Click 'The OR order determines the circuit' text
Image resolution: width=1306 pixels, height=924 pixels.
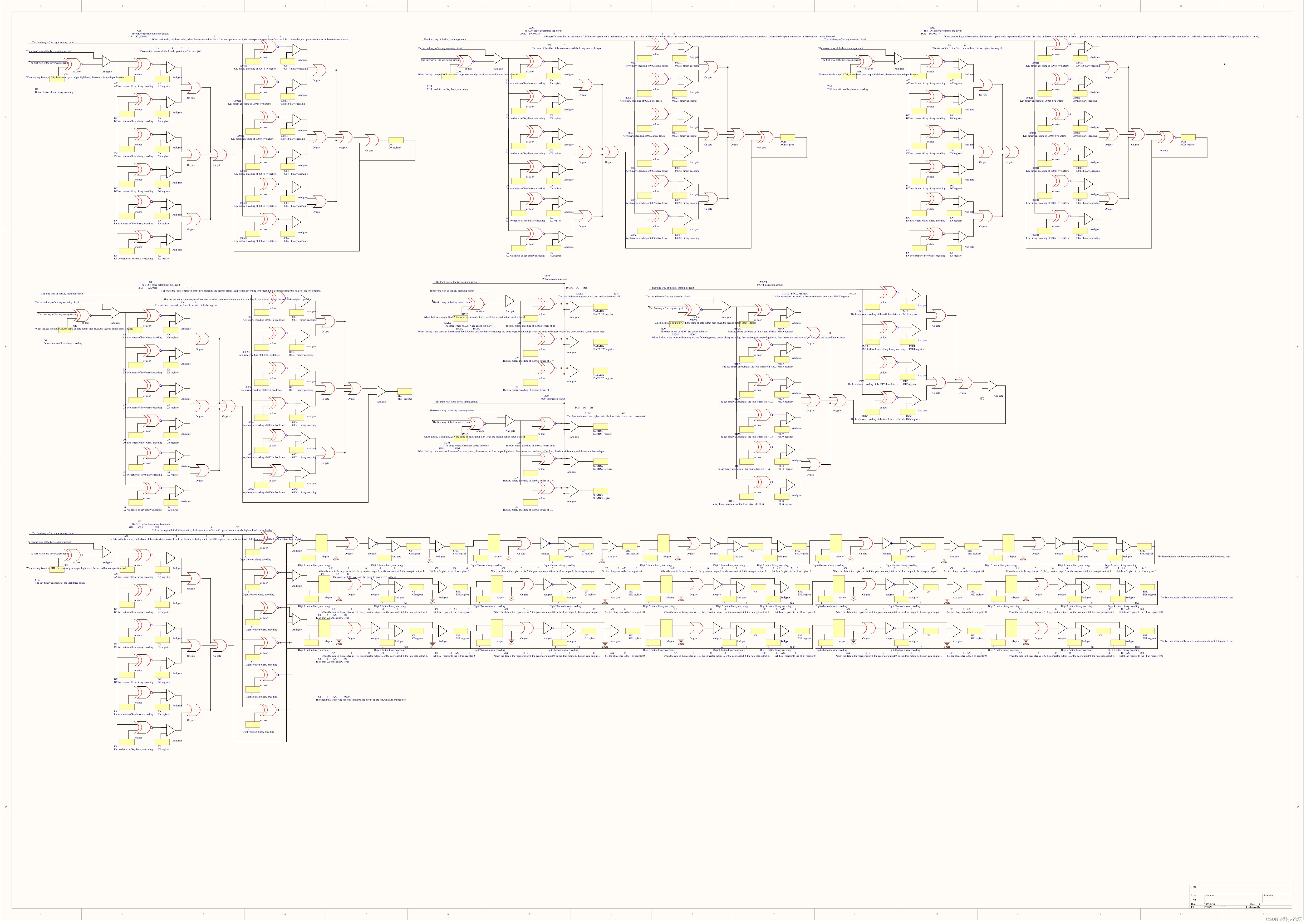pos(150,33)
